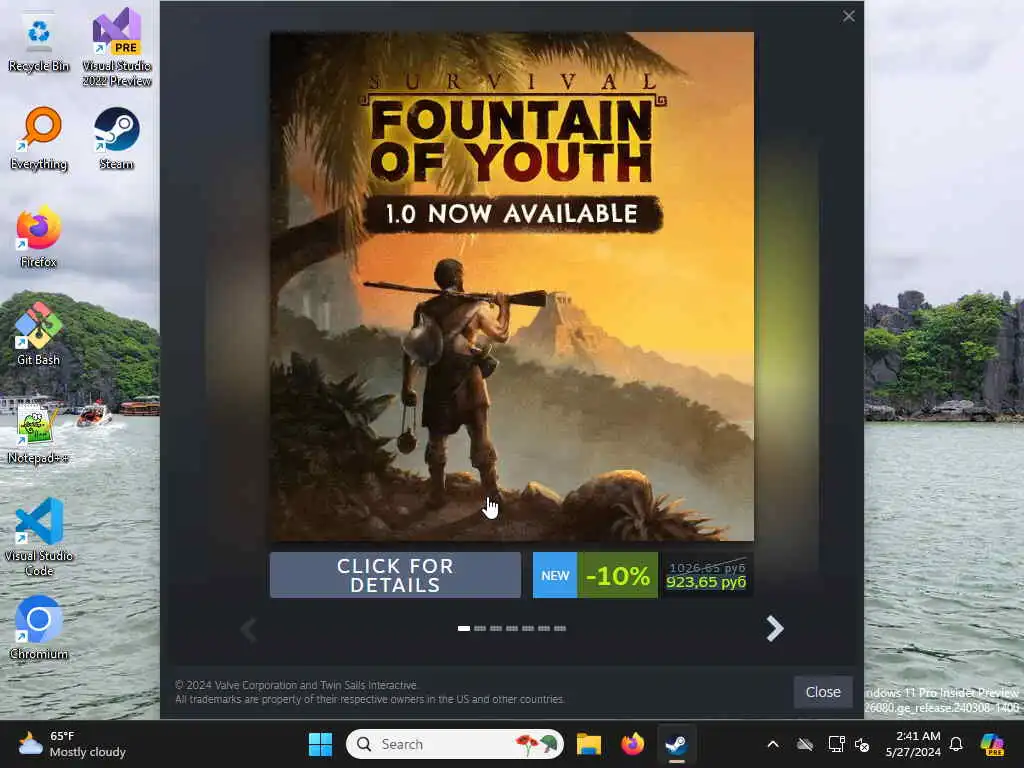The image size is (1024, 768).
Task: Open the Fountain of Youth game artwork
Action: tap(512, 286)
